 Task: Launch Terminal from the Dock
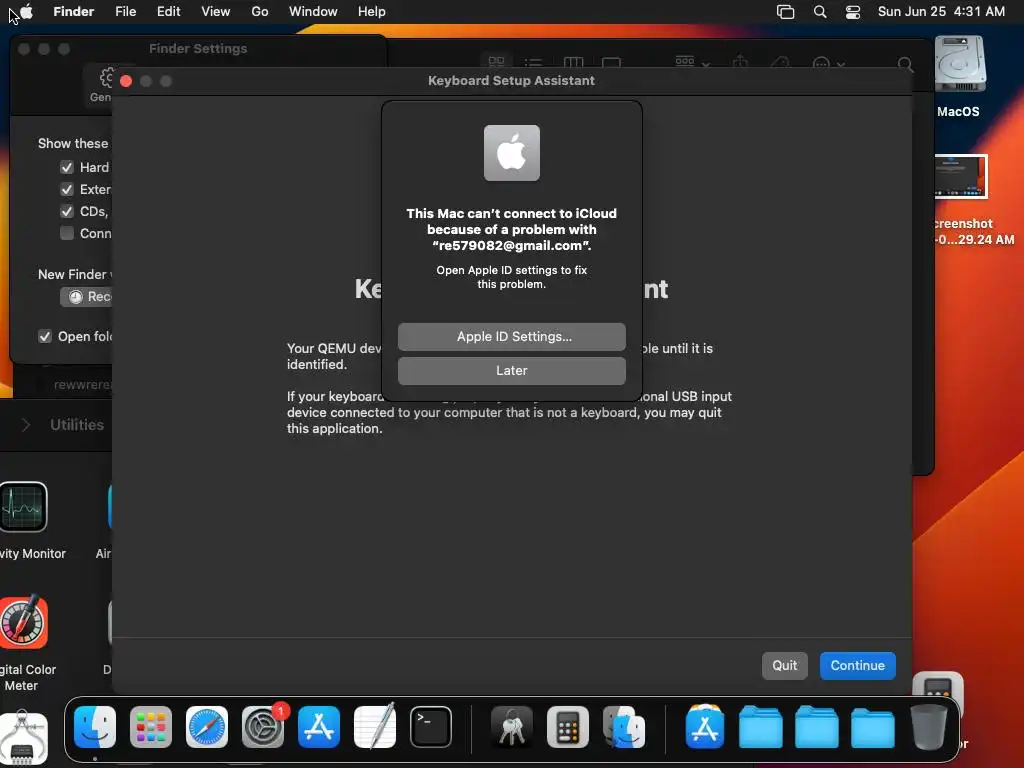point(431,727)
